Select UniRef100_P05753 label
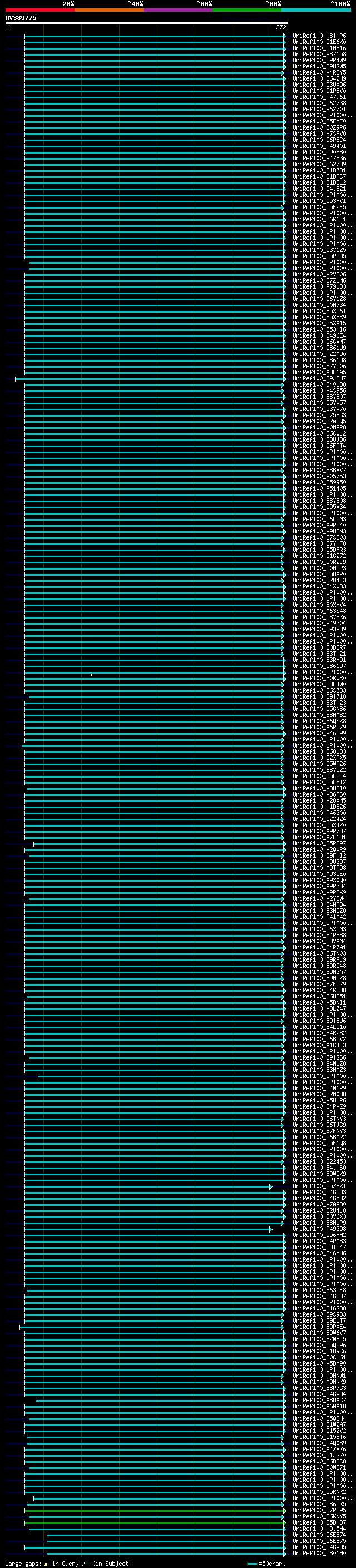Image resolution: width=356 pixels, height=1568 pixels. (319, 477)
